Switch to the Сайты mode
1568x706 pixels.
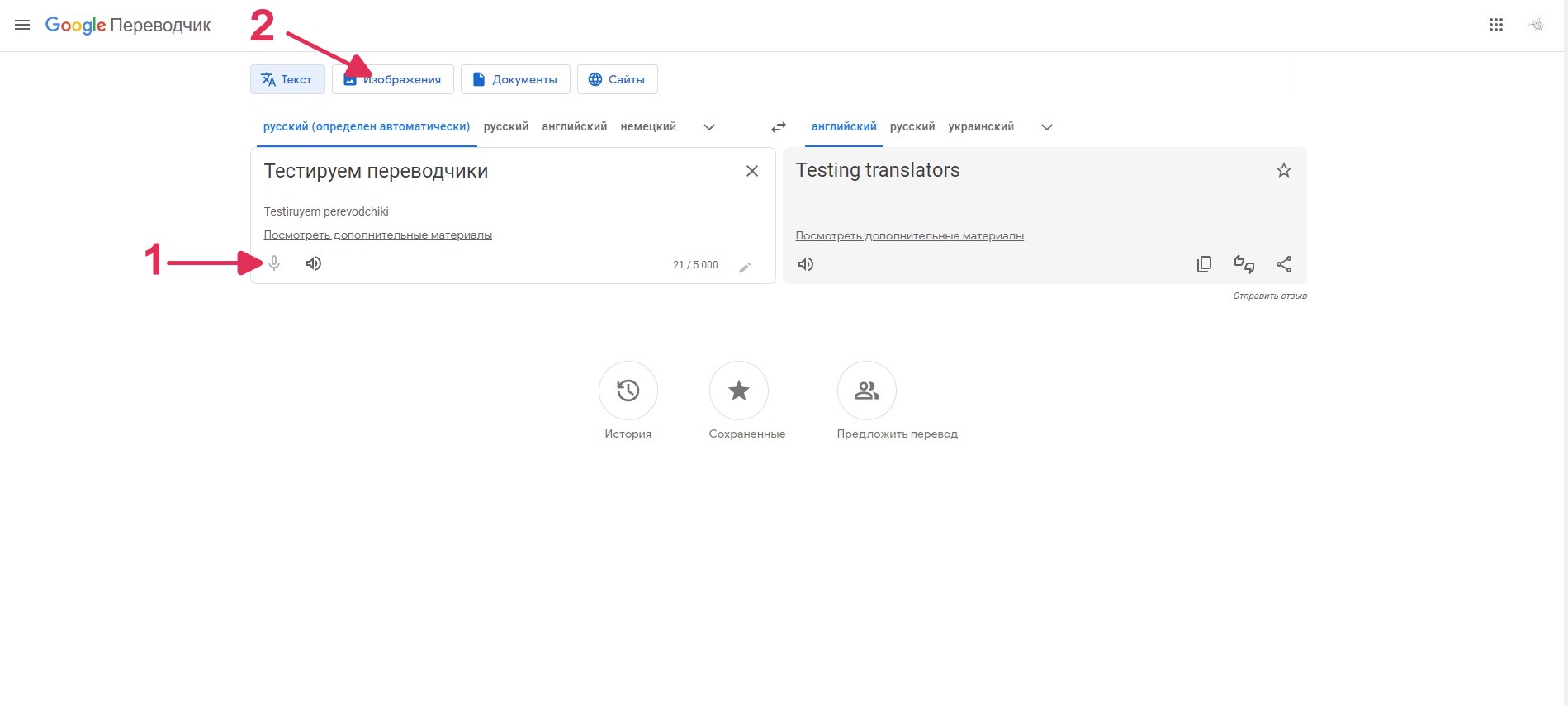(618, 79)
